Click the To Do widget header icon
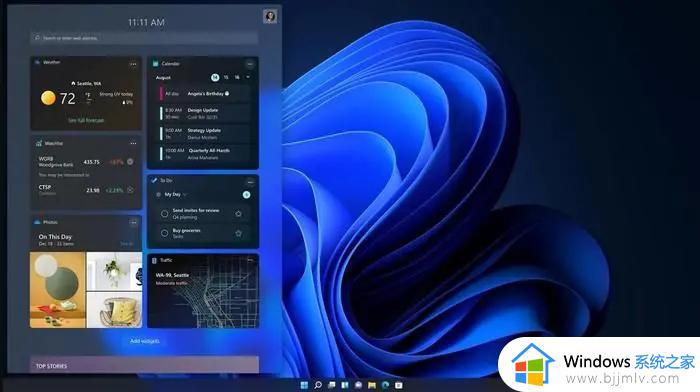700x392 pixels. point(154,180)
